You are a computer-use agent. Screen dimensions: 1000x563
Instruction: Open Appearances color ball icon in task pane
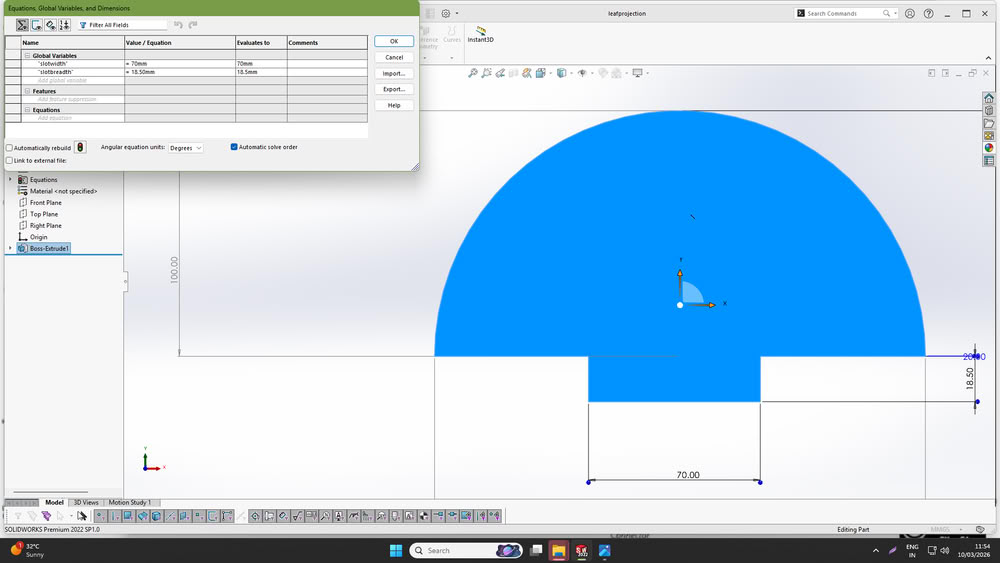(x=989, y=148)
